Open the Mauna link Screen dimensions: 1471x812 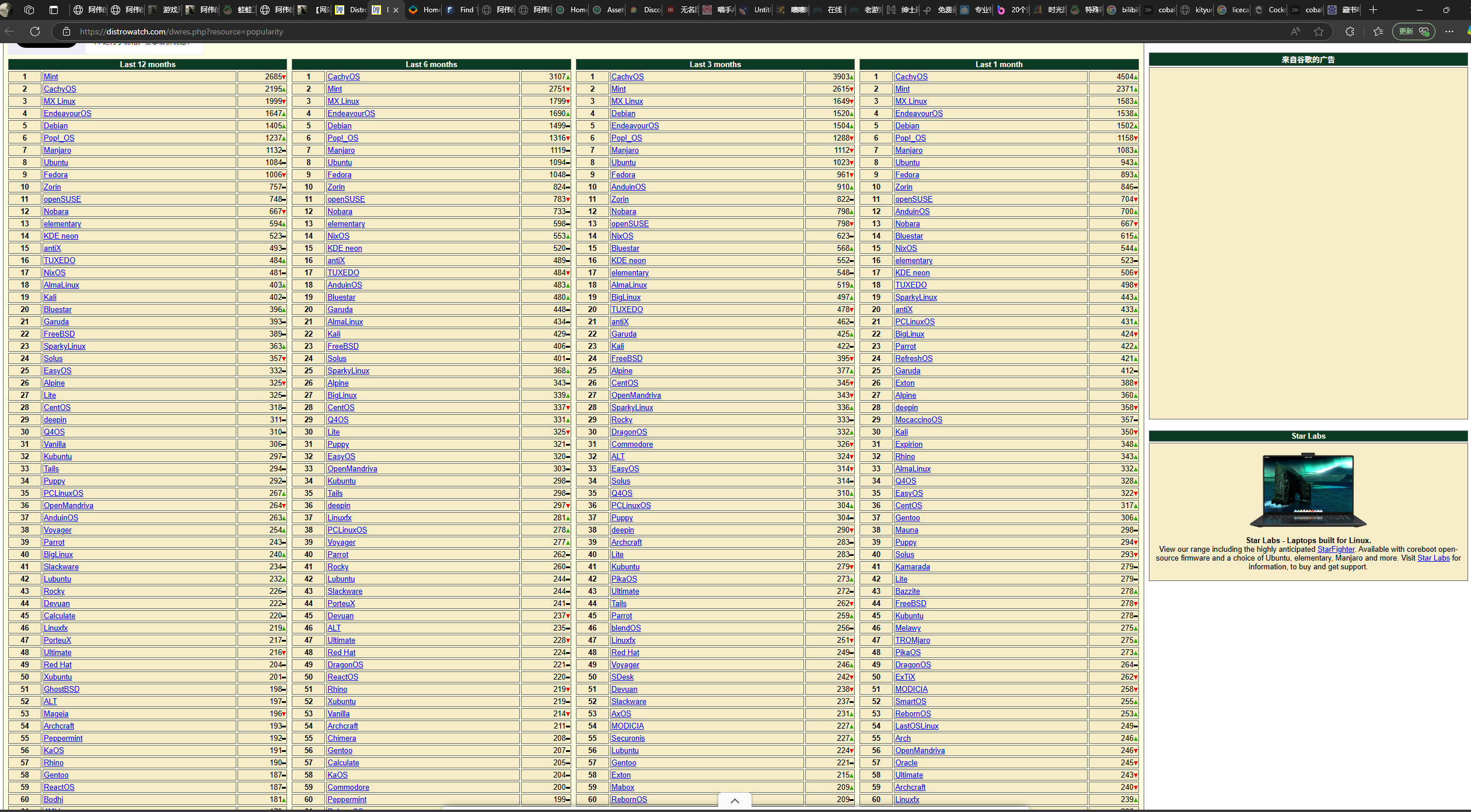tap(906, 530)
